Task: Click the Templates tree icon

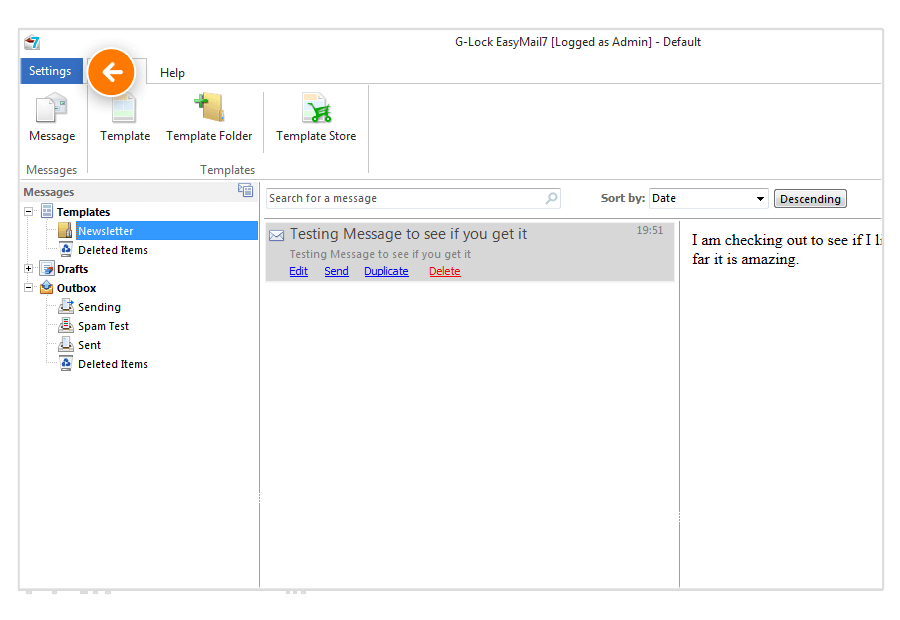Action: click(x=47, y=211)
